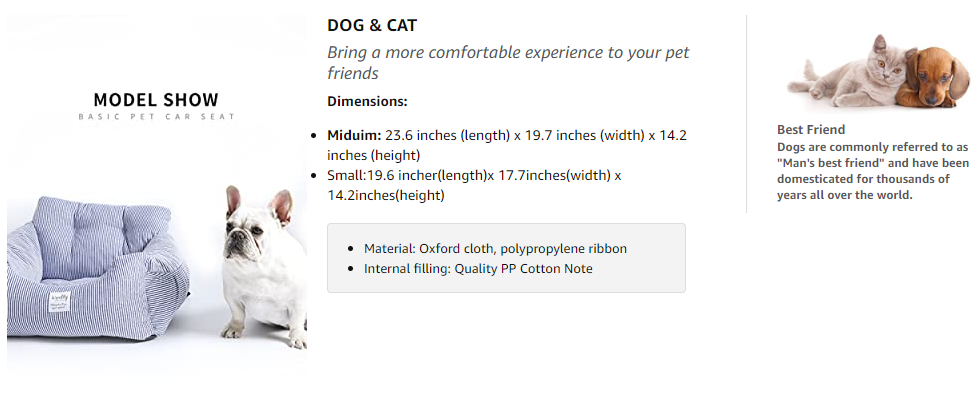Click the Small size dimensions line

click(474, 185)
